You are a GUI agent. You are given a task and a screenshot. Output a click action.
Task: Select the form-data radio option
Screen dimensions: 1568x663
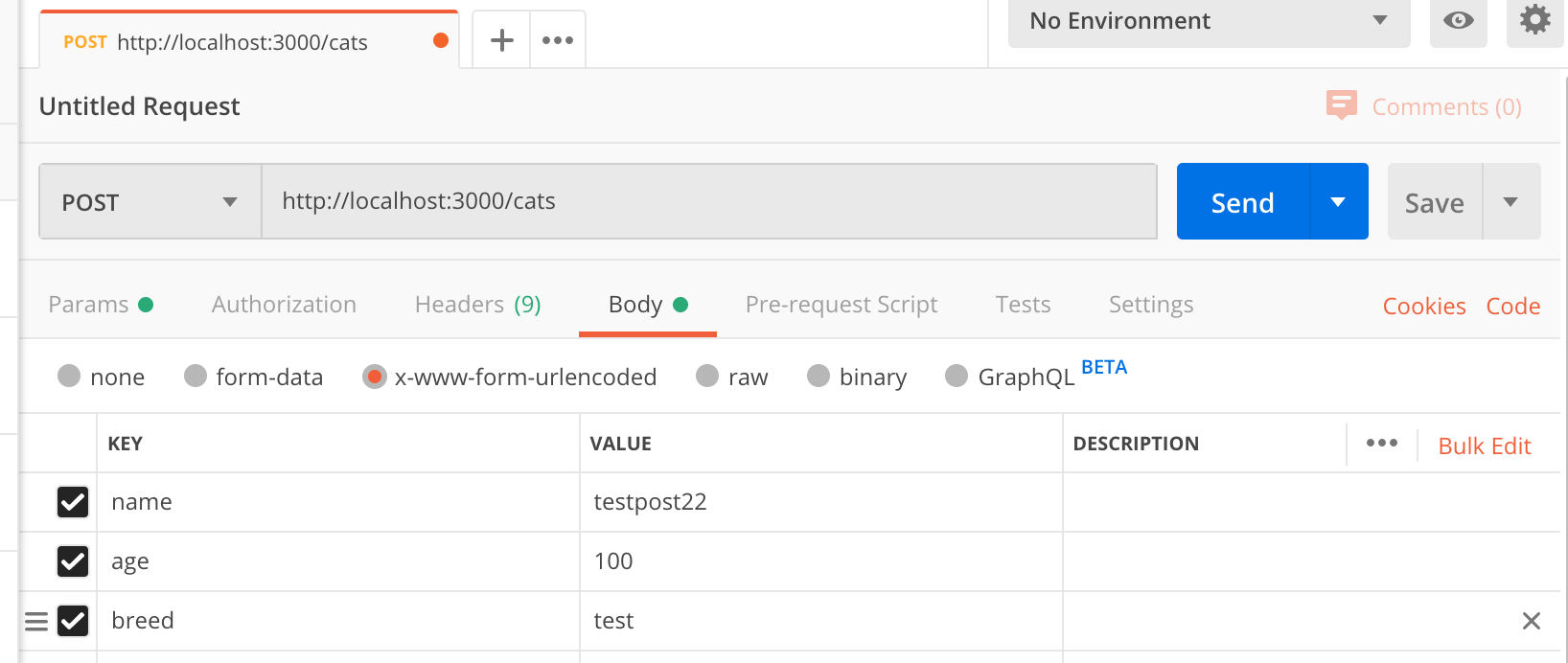196,377
